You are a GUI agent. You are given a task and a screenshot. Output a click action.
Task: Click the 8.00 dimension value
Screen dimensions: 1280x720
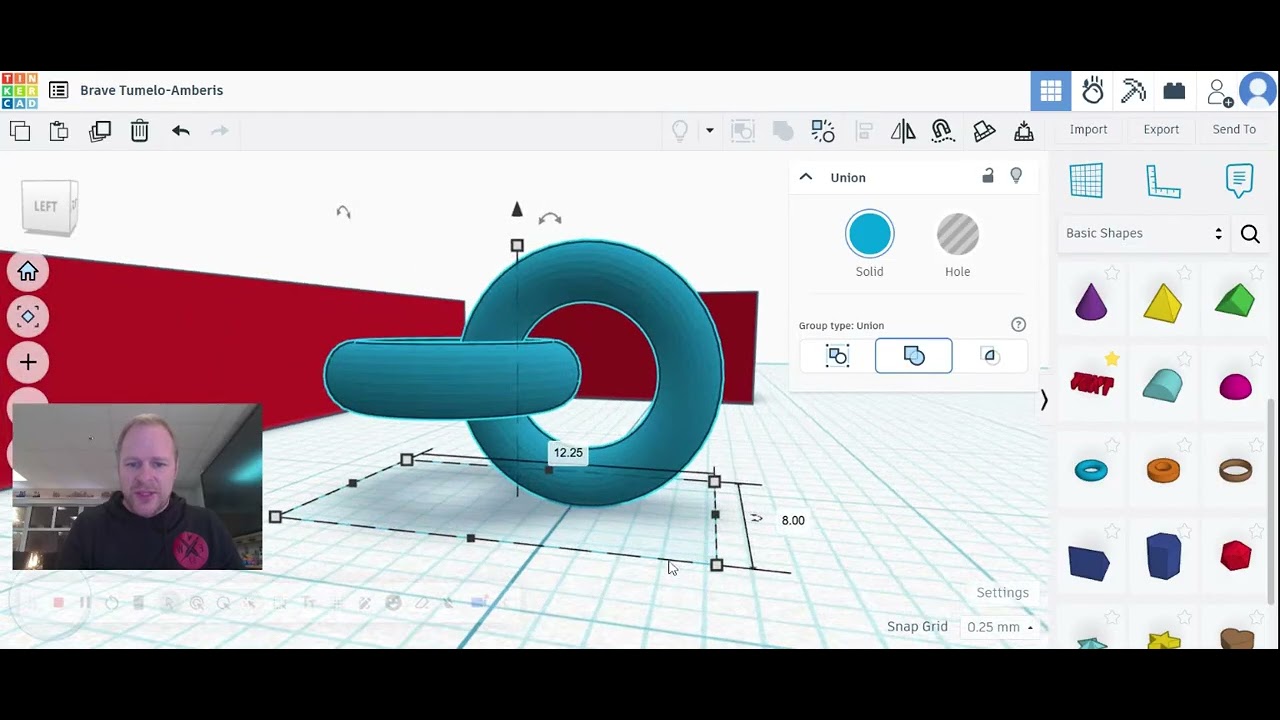793,520
